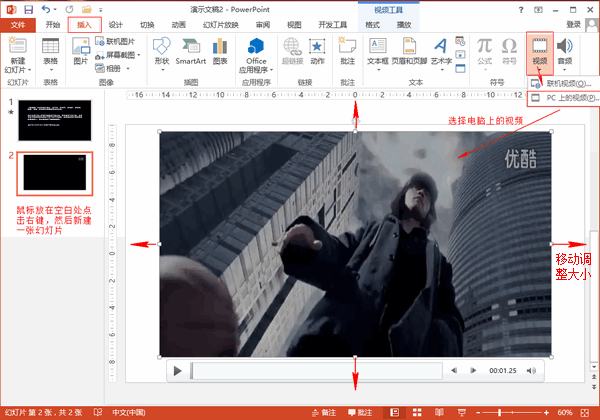Image resolution: width=600 pixels, height=420 pixels.
Task: Insert a text box with 文本框
Action: pos(378,54)
